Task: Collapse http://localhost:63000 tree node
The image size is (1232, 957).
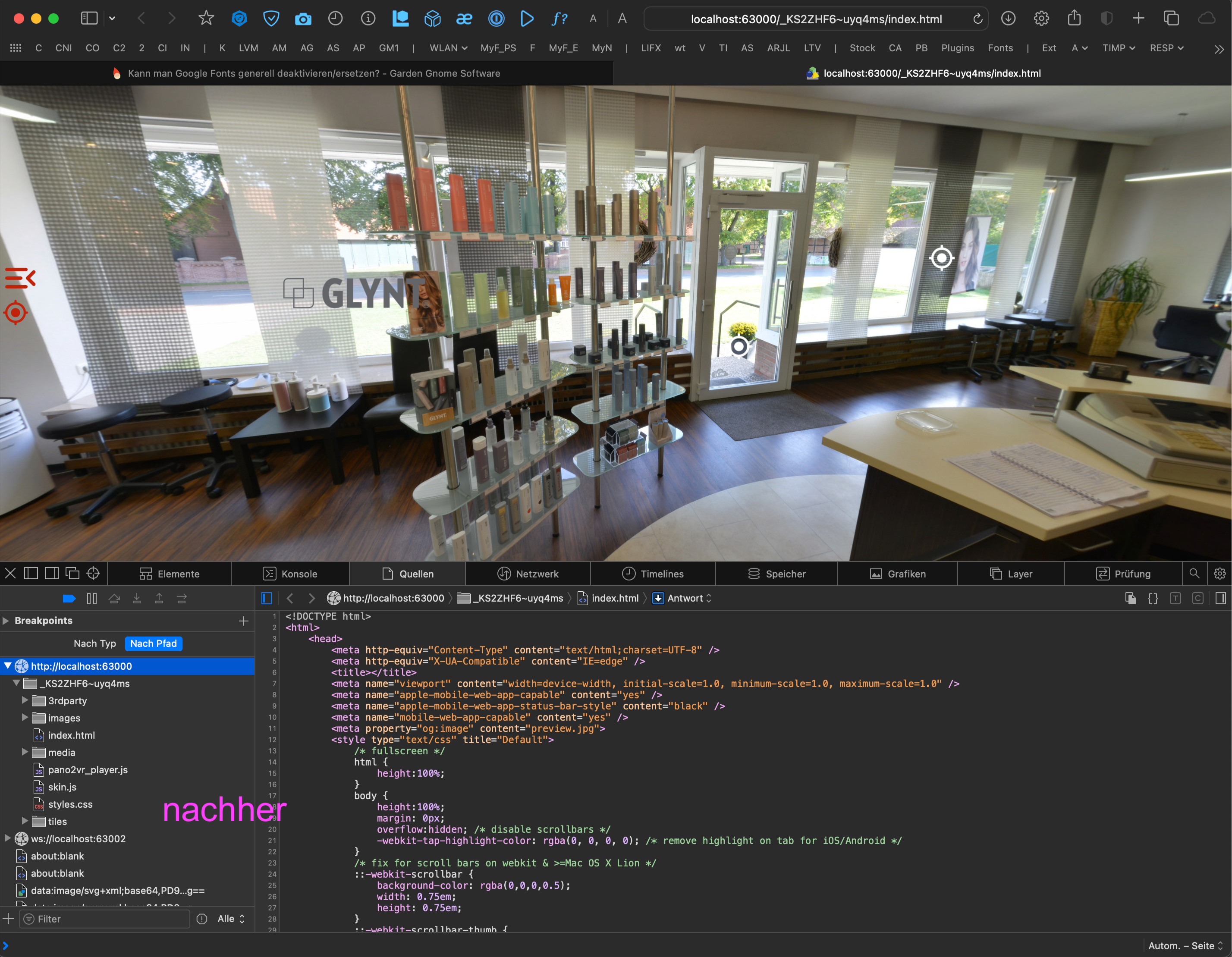Action: (7, 666)
